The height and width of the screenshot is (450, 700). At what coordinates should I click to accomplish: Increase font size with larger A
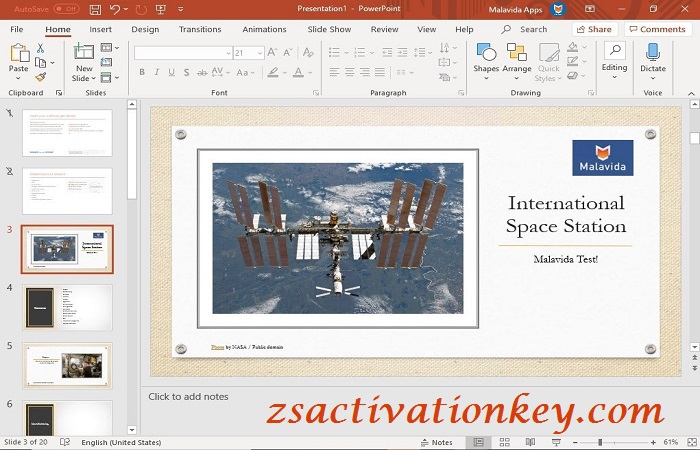(272, 53)
